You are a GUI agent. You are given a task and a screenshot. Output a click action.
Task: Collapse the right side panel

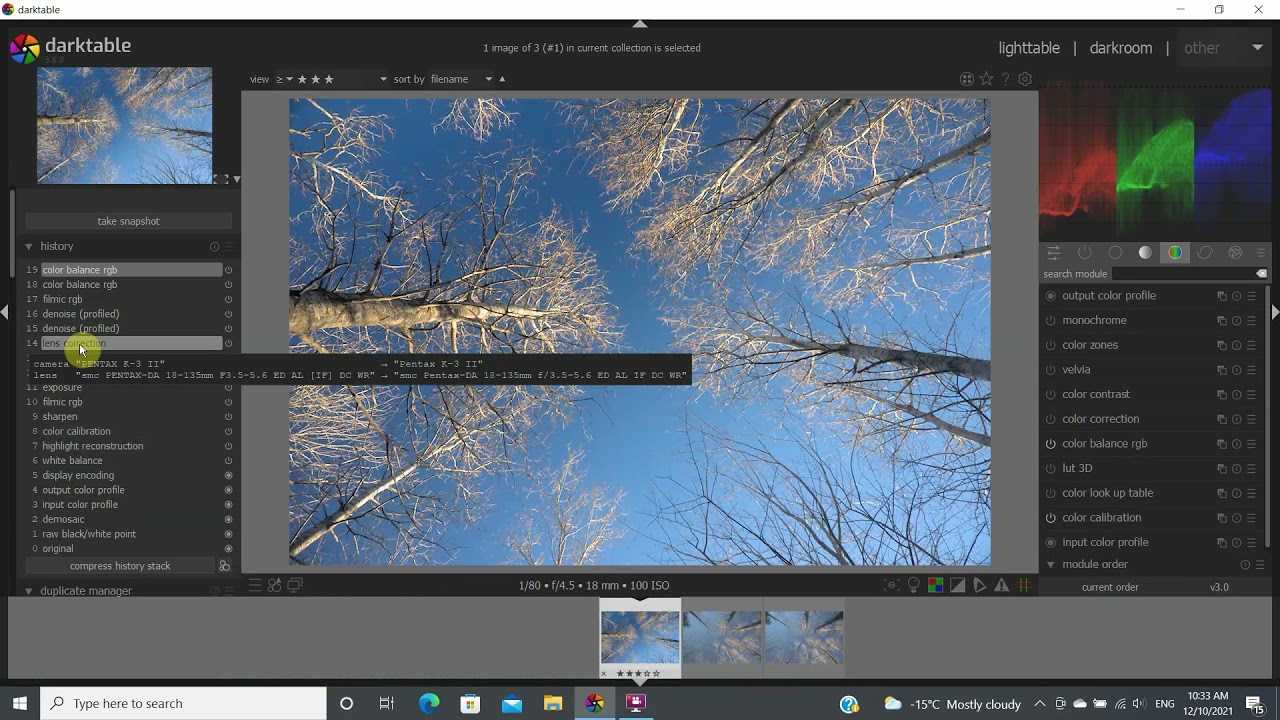[1275, 313]
